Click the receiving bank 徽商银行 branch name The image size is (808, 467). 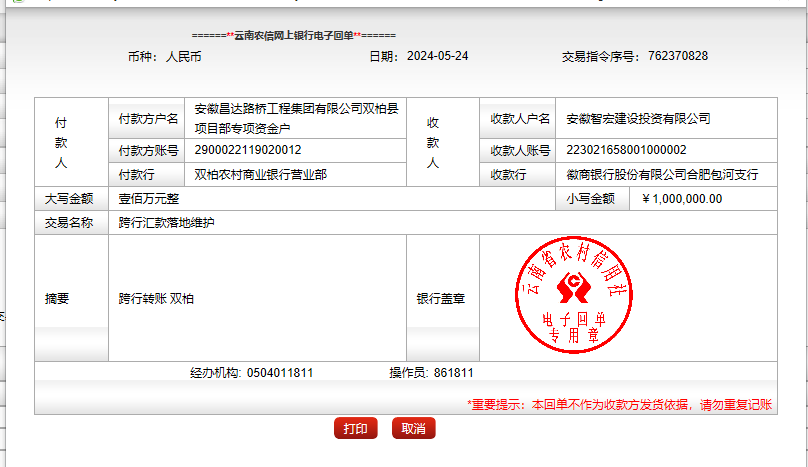tap(662, 174)
